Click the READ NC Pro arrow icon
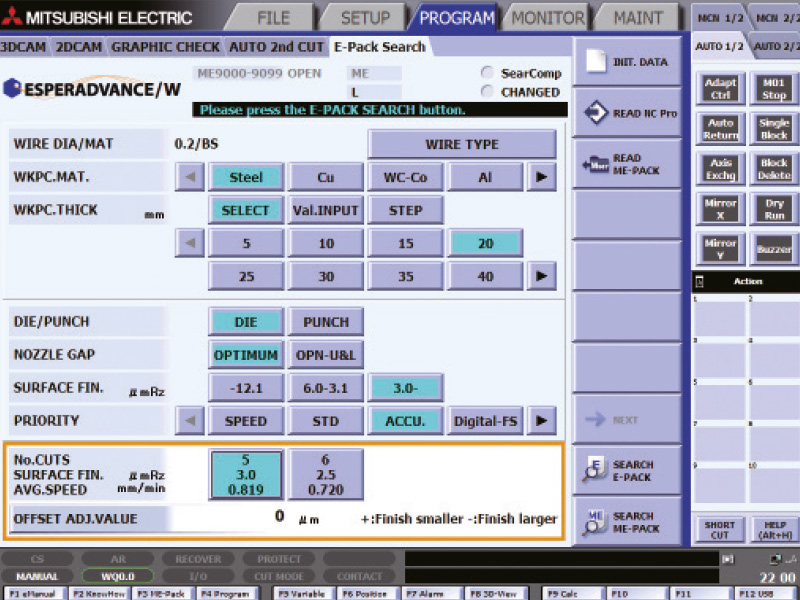Image resolution: width=800 pixels, height=600 pixels. click(x=595, y=113)
